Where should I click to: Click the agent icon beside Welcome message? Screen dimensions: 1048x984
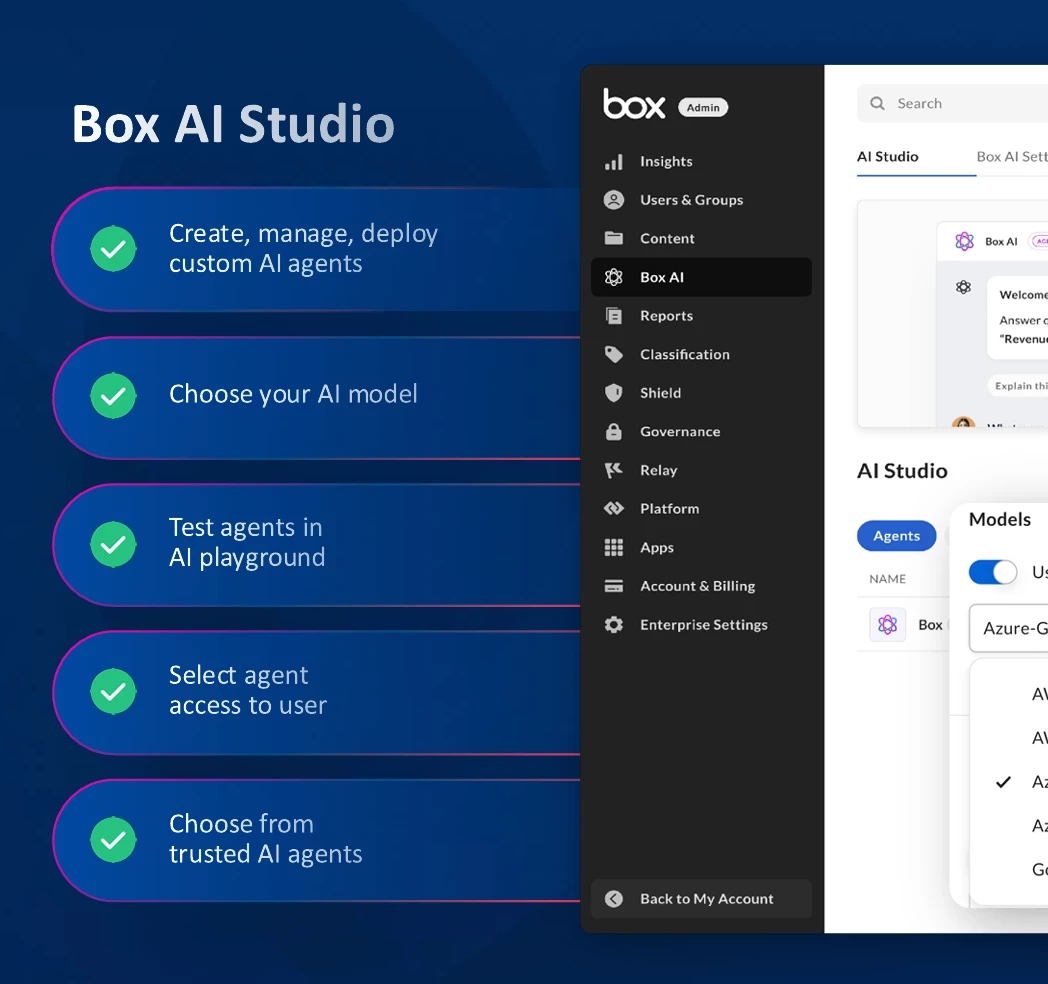pos(963,287)
